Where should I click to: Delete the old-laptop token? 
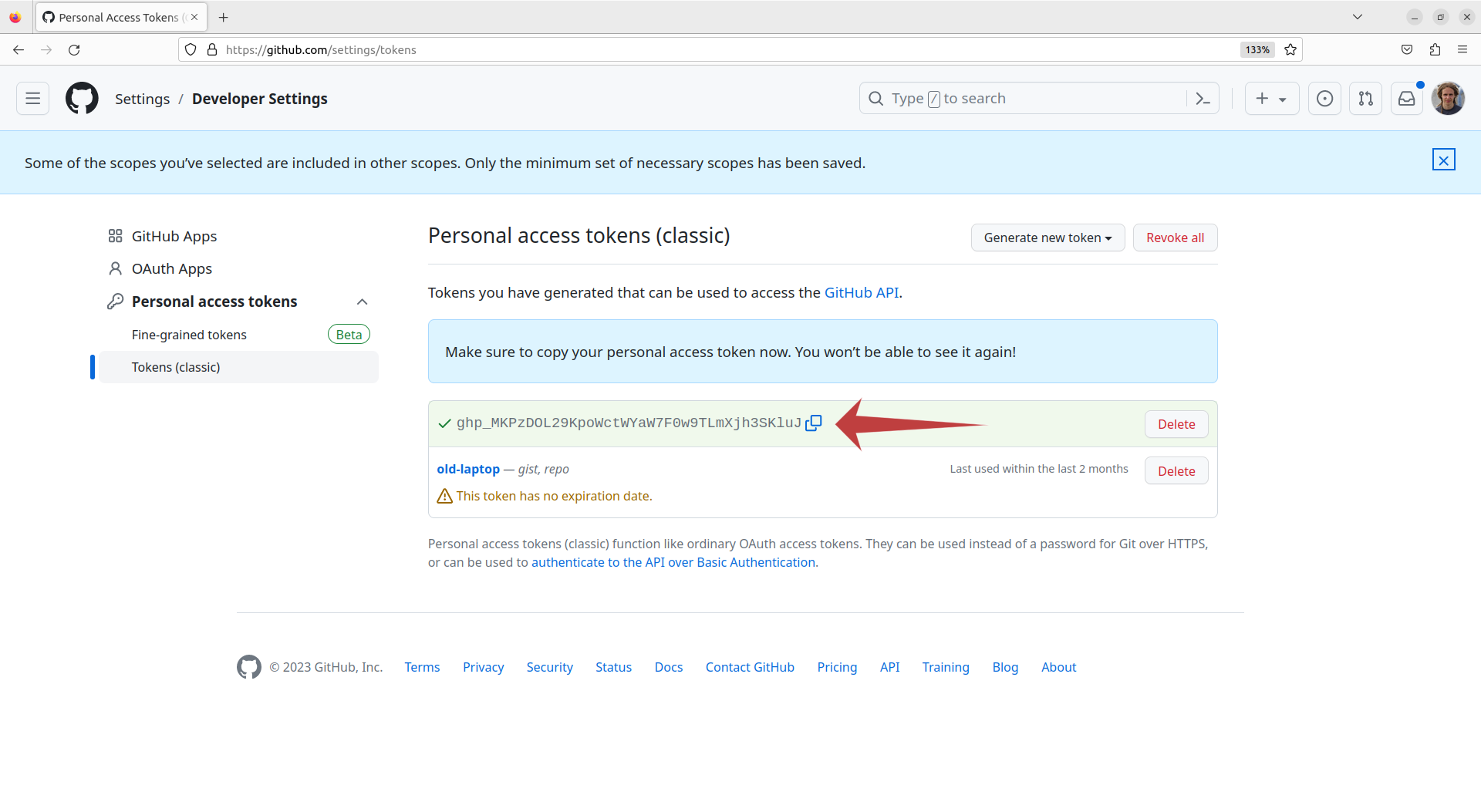click(1176, 471)
